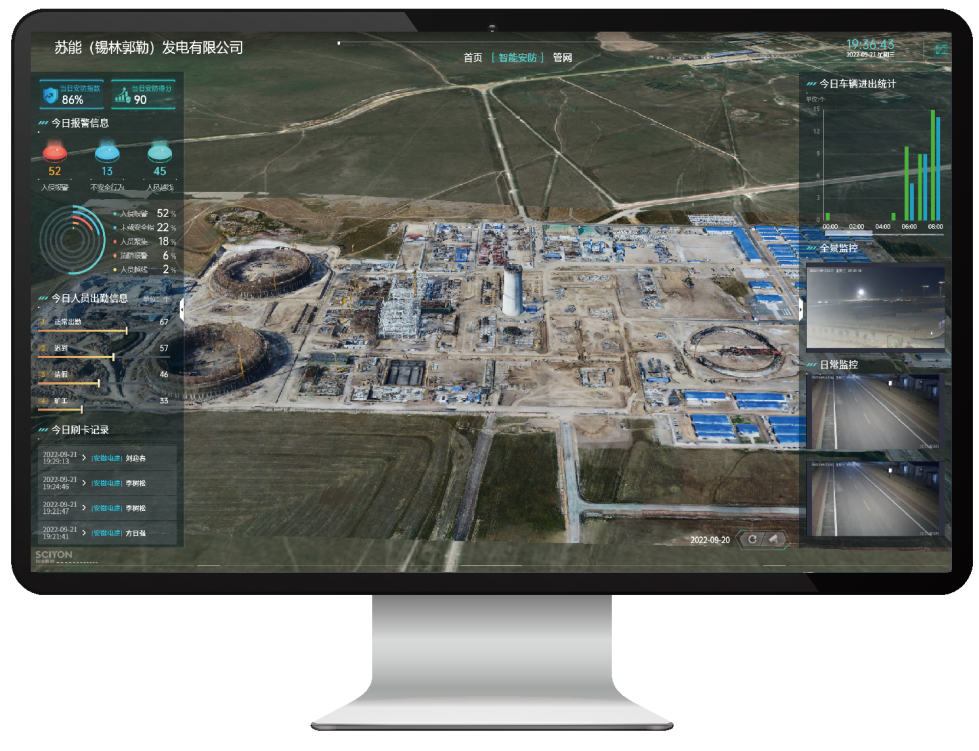Open the 全景监控 panoramic camera feed
This screenshot has height=751, width=979.
click(875, 307)
